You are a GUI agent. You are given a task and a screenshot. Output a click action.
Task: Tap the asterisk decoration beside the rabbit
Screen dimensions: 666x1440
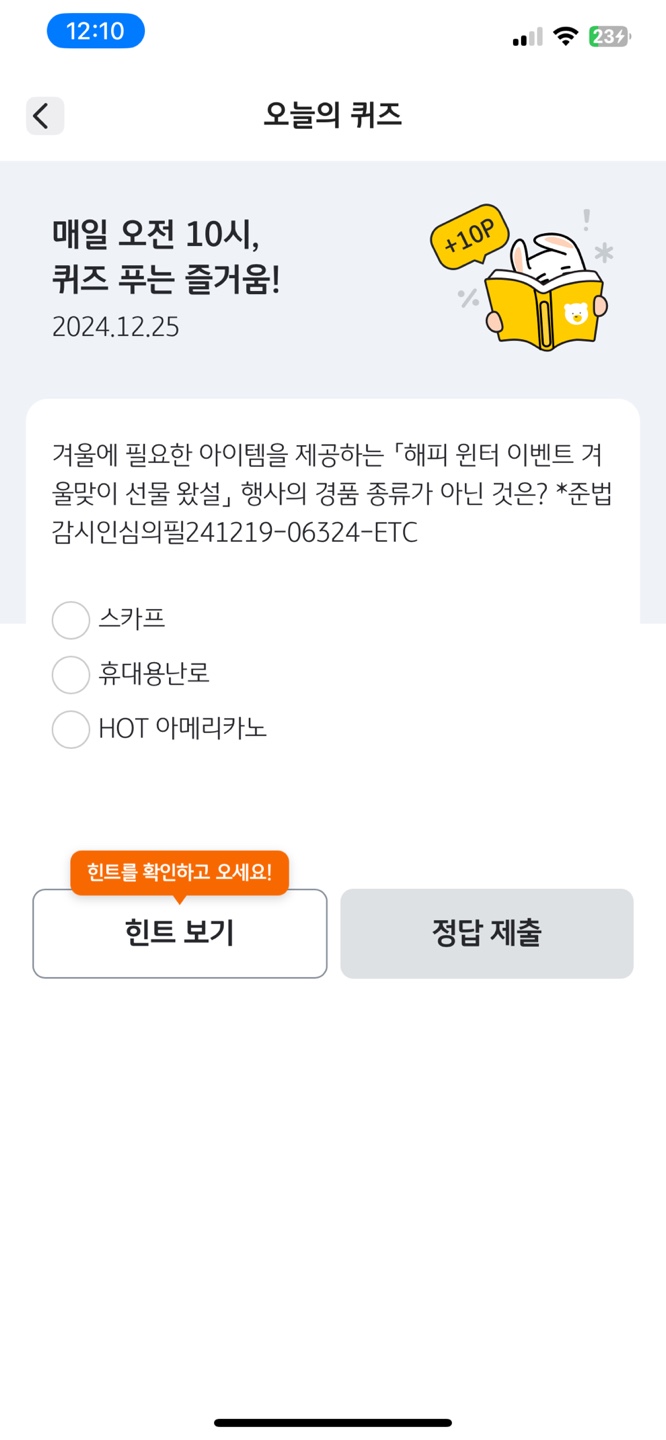click(603, 253)
